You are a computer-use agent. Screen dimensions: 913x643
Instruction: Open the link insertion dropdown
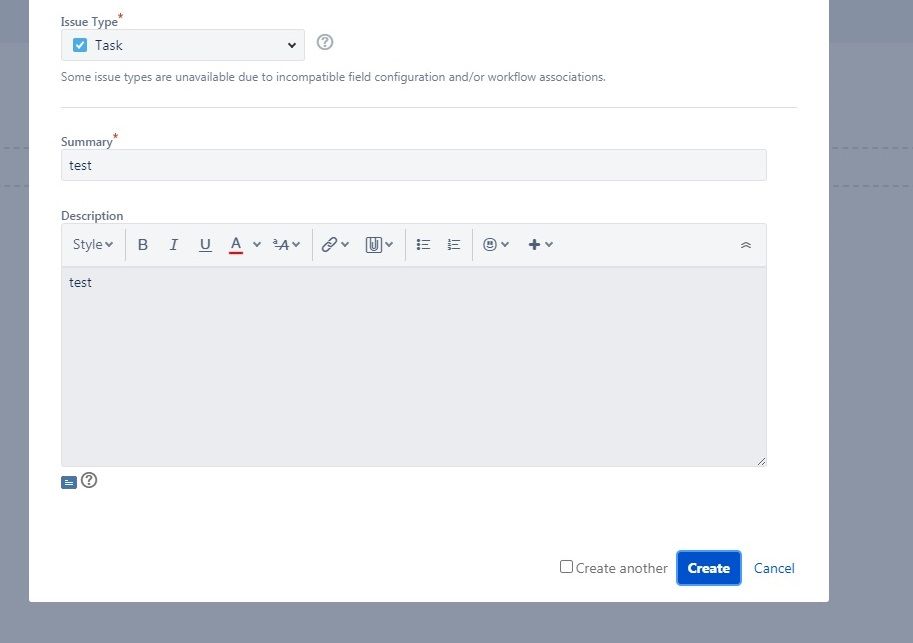335,245
